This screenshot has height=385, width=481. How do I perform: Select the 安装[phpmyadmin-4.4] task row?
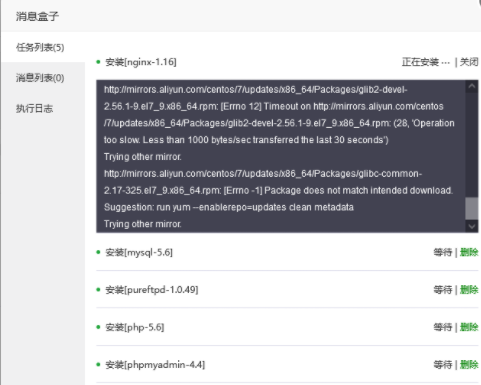(x=287, y=365)
